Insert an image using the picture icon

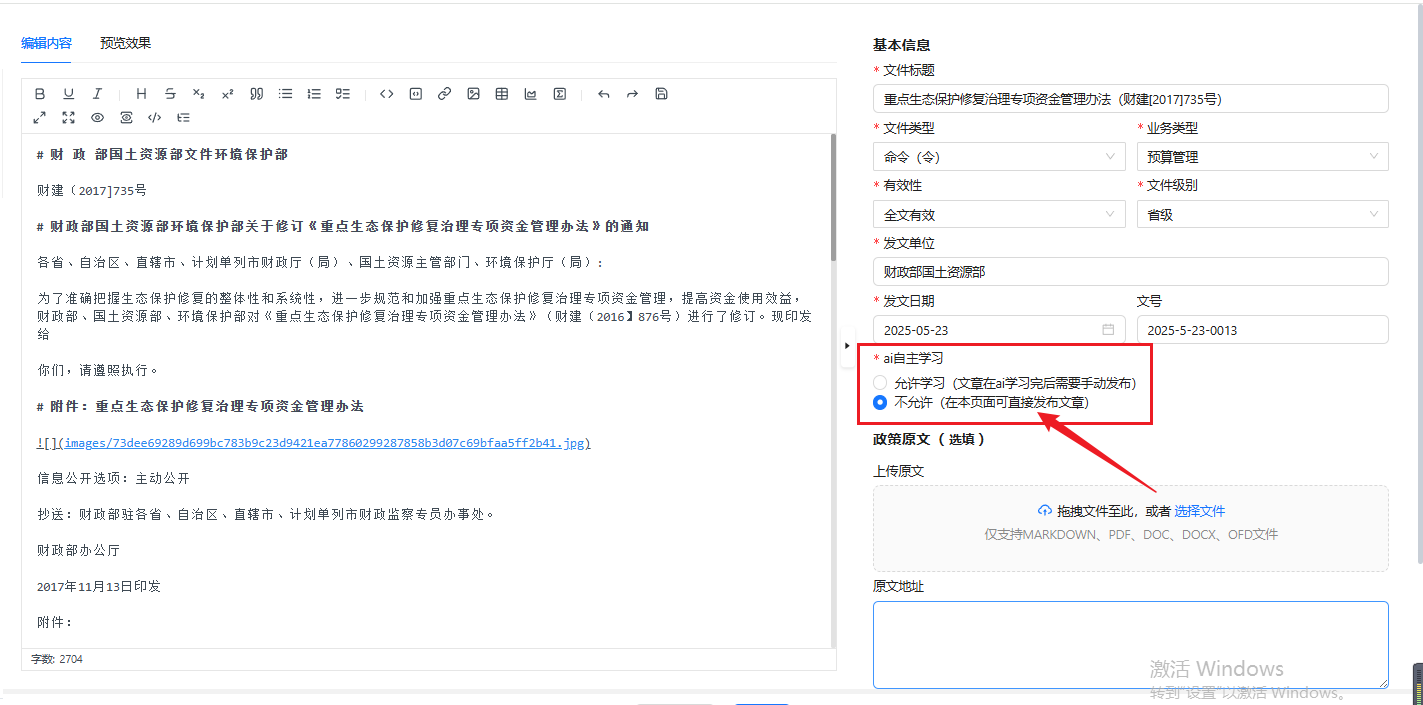point(473,94)
